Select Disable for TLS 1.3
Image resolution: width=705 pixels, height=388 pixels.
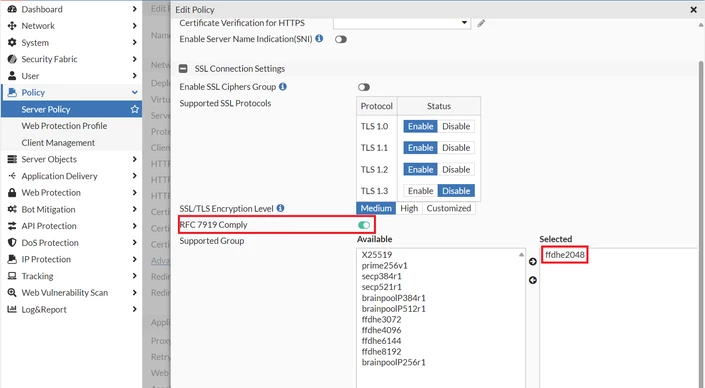[456, 191]
